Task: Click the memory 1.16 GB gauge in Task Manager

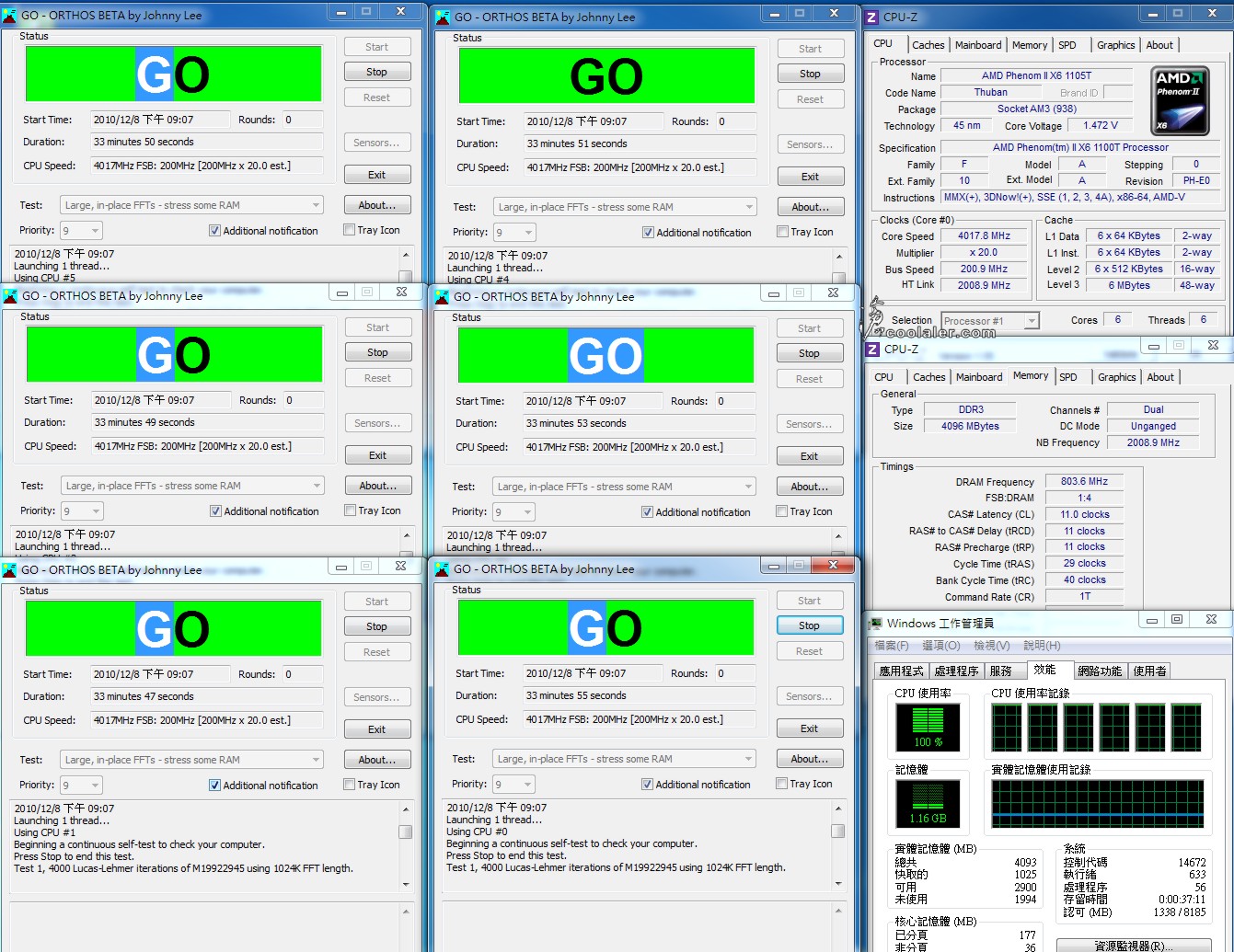Action: pos(928,803)
